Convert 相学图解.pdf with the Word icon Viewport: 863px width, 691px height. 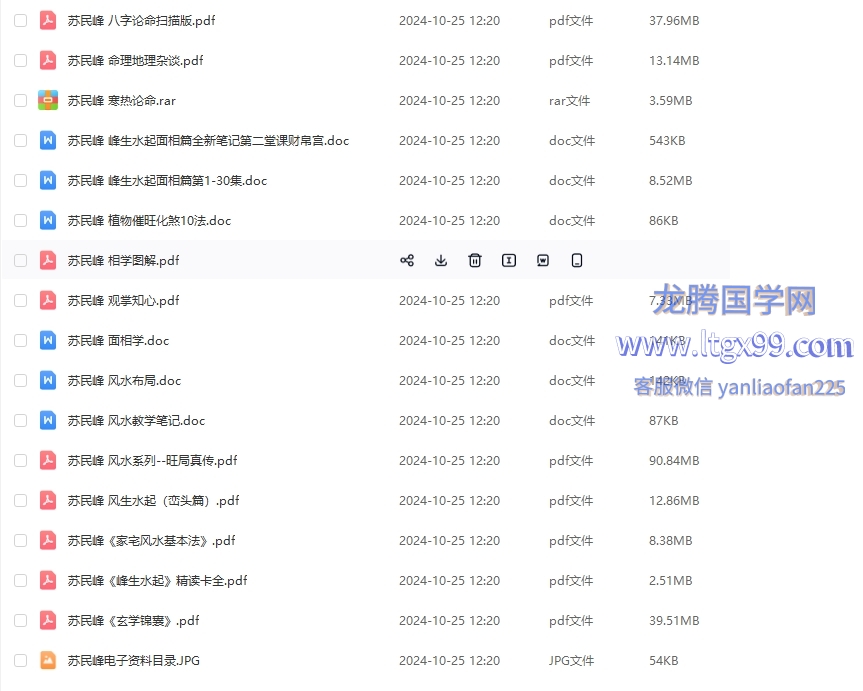pyautogui.click(x=543, y=260)
